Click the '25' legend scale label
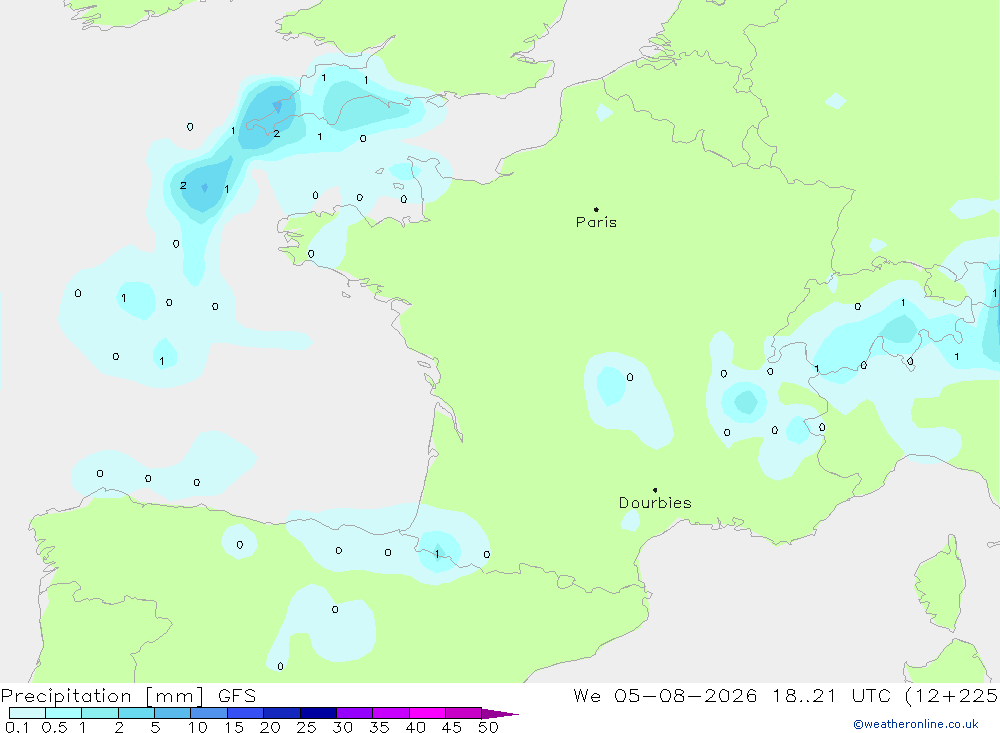Screen dimensions: 1000x733 pos(307,727)
